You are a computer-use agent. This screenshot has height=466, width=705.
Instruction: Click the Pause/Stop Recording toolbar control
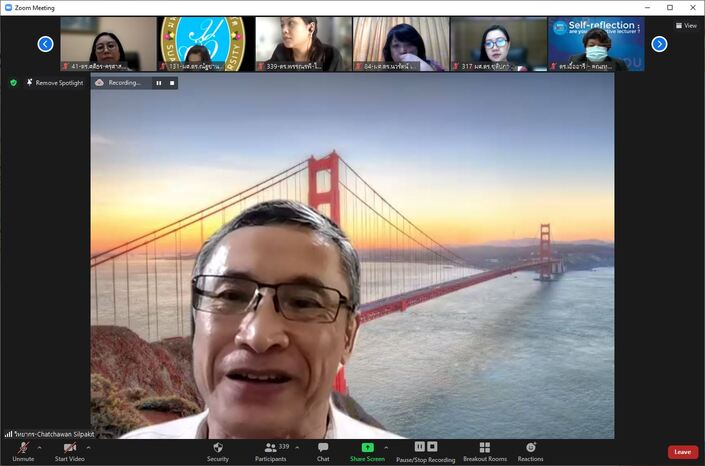pos(425,447)
